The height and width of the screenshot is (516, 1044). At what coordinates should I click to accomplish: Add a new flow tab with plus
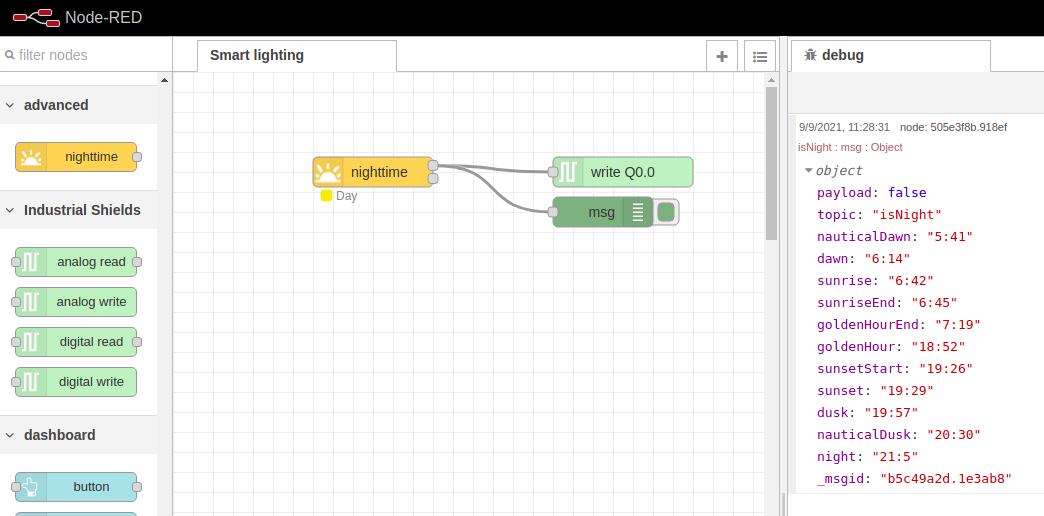722,56
